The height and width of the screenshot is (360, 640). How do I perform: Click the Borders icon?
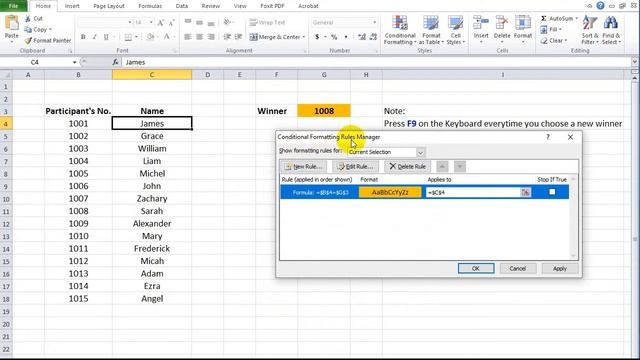pos(128,37)
